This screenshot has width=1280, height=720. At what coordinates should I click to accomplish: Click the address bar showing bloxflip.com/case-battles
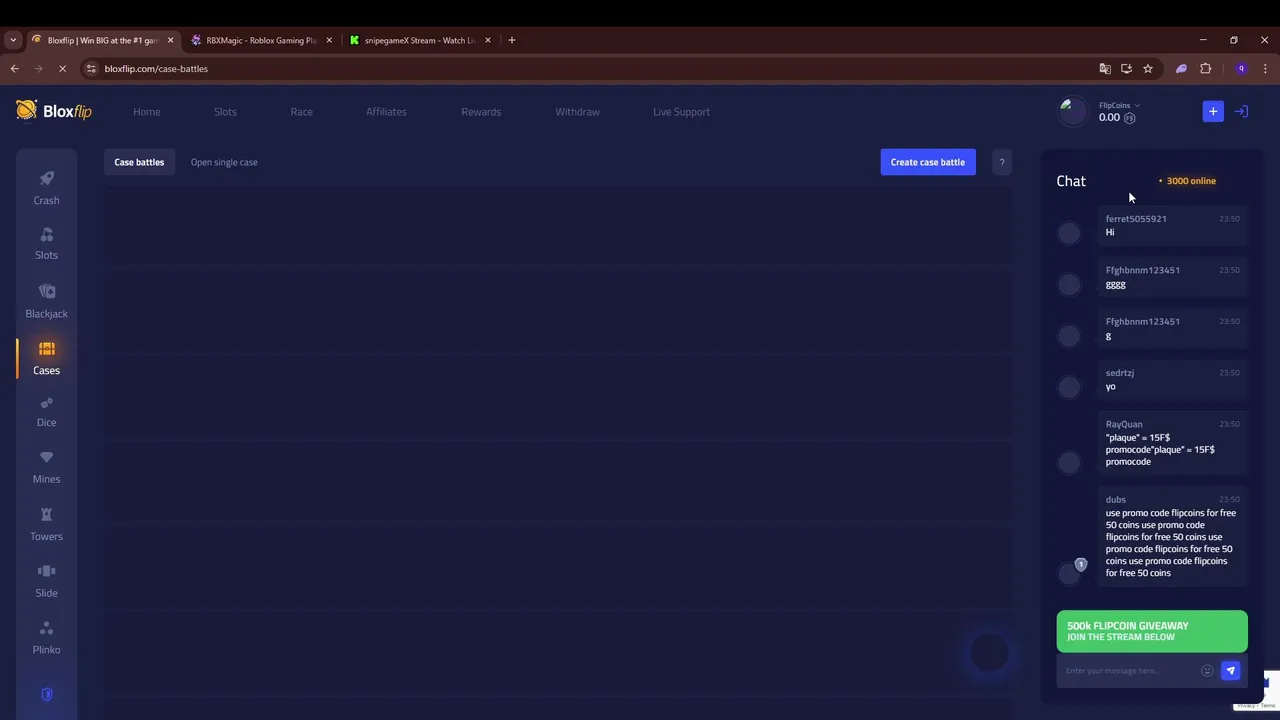(x=590, y=69)
